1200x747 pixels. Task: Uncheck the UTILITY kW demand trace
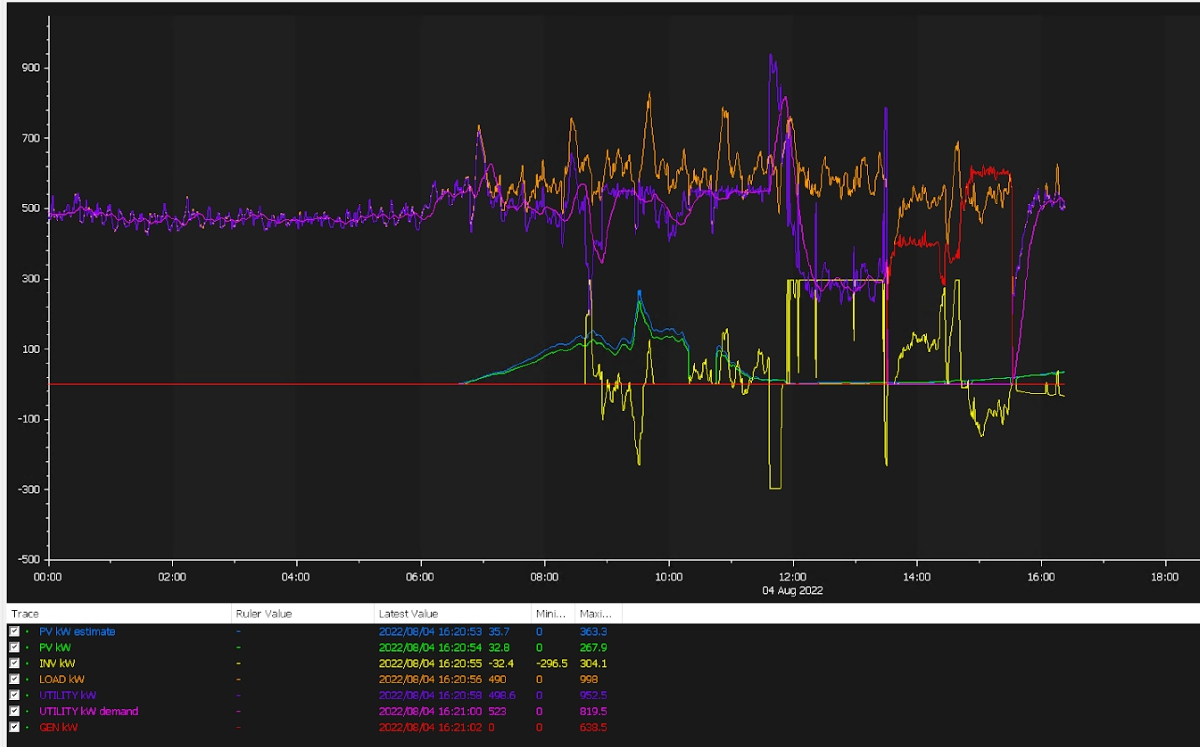coord(14,711)
